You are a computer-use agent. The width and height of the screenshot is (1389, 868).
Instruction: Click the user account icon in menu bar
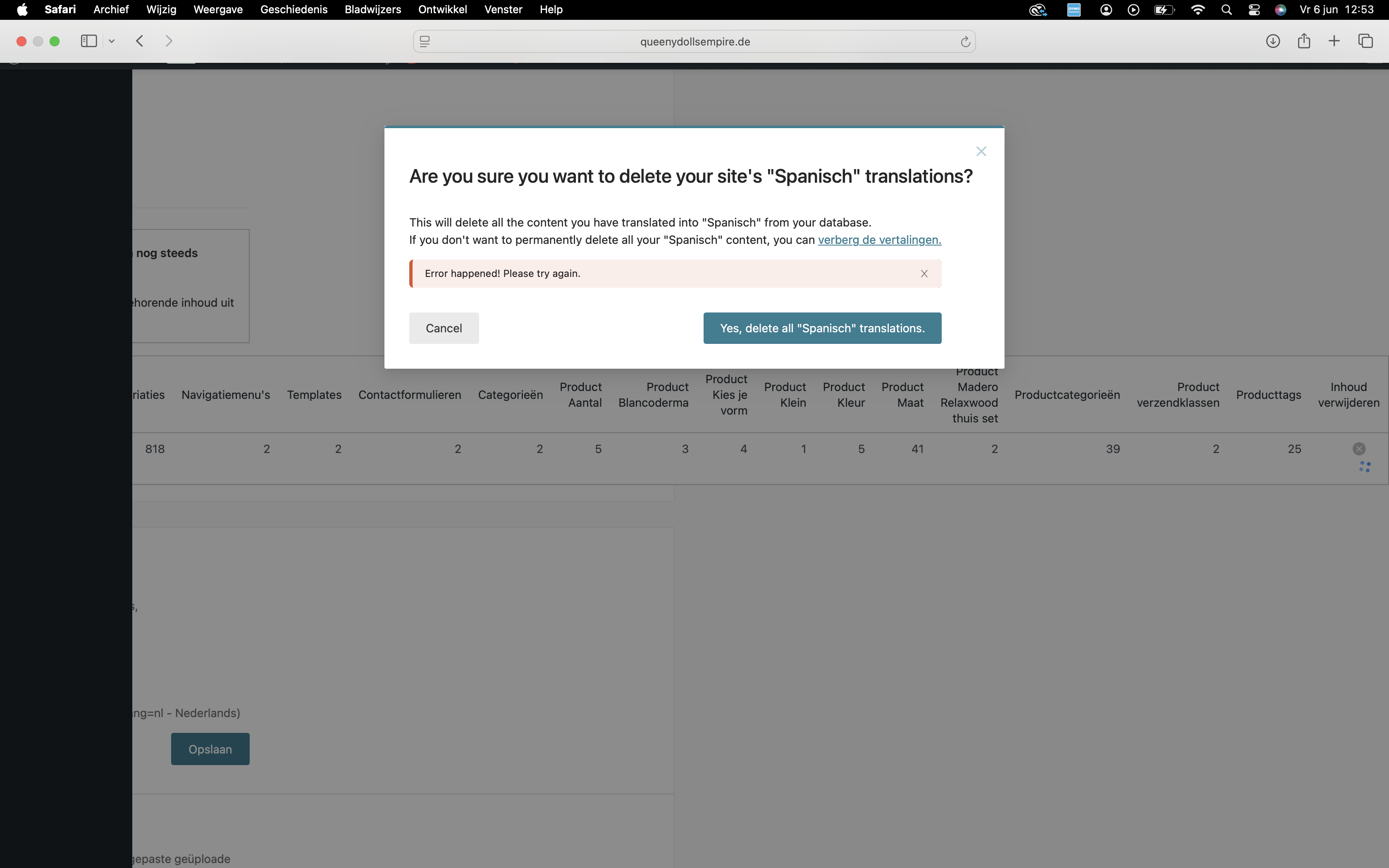(1106, 10)
